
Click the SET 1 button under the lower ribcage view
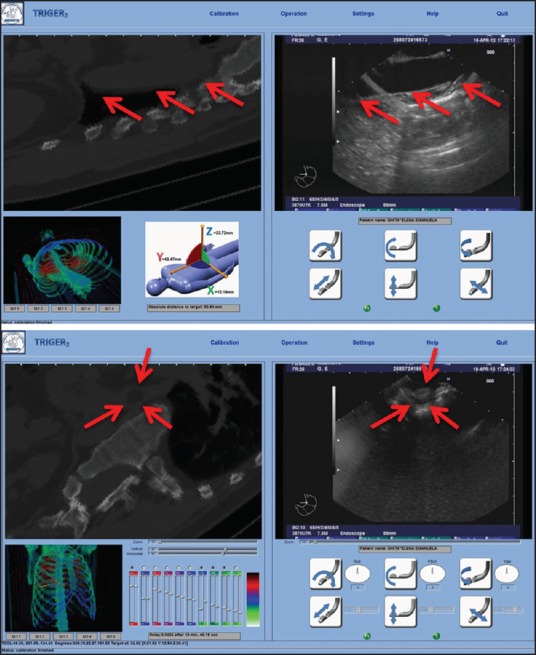(16, 636)
